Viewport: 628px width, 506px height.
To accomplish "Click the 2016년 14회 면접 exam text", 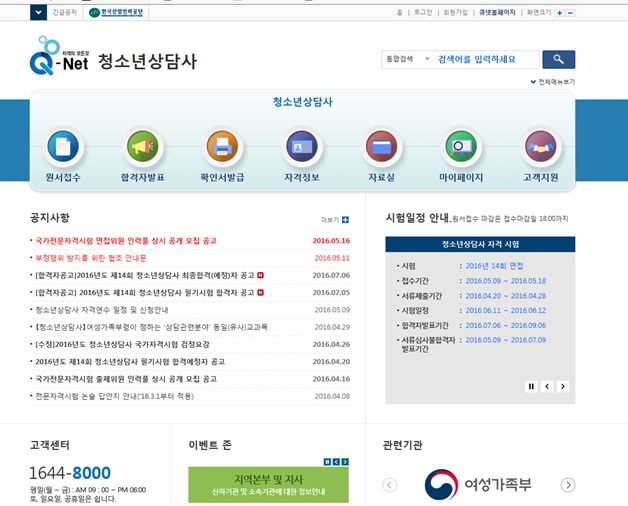I will (x=494, y=266).
